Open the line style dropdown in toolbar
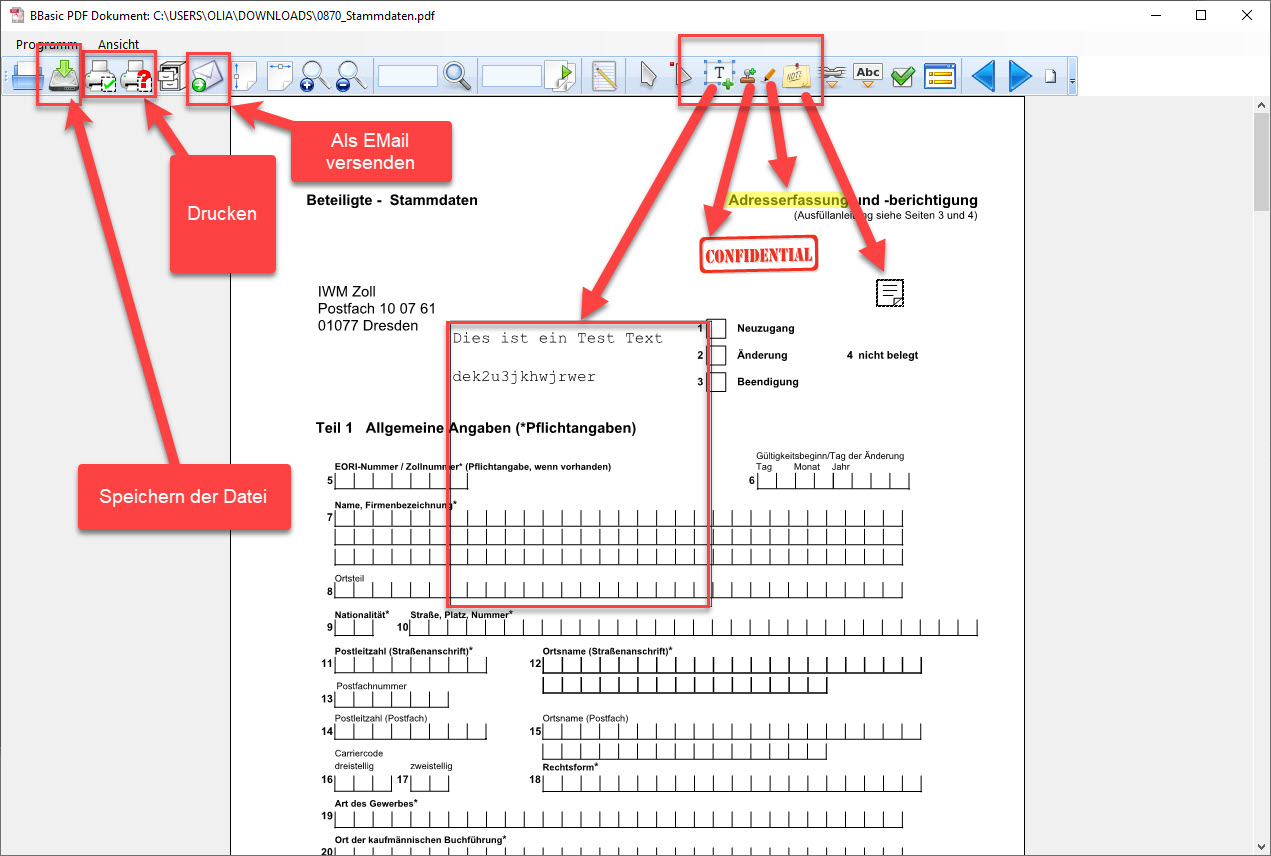The width and height of the screenshot is (1271, 856). coord(832,76)
